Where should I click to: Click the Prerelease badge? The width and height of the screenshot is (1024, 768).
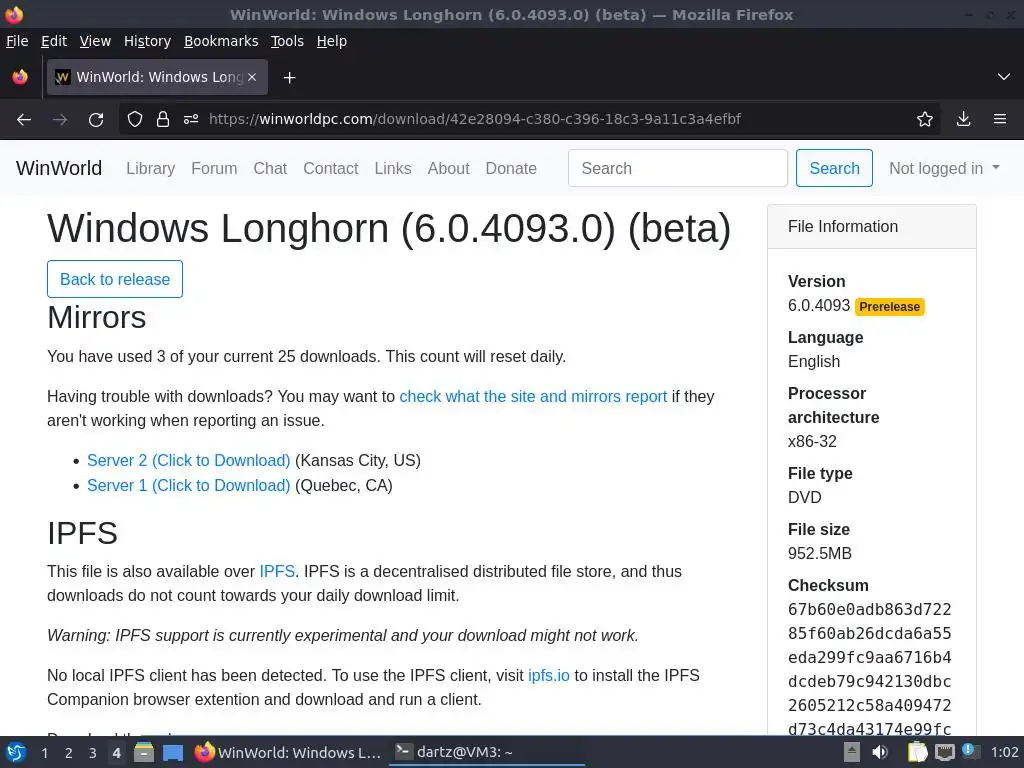tap(889, 306)
